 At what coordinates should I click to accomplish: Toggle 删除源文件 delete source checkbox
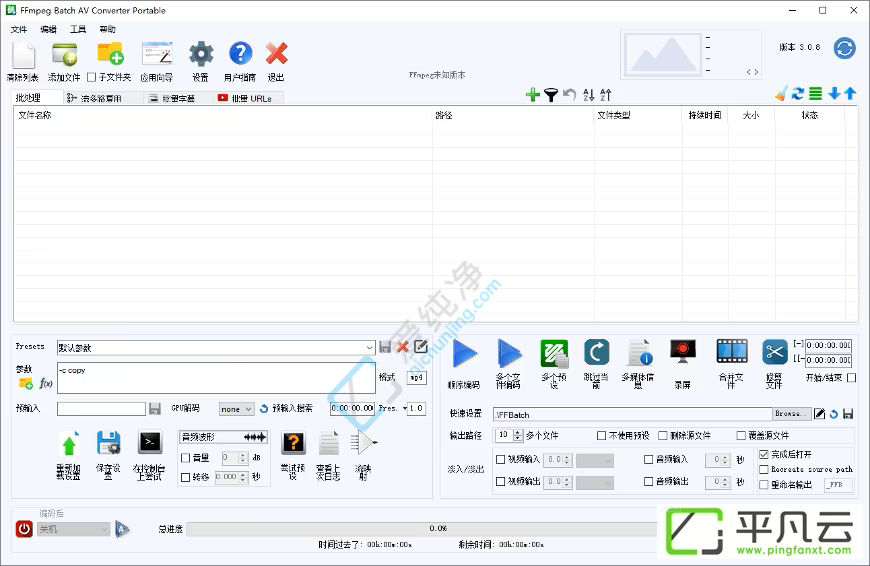point(662,436)
